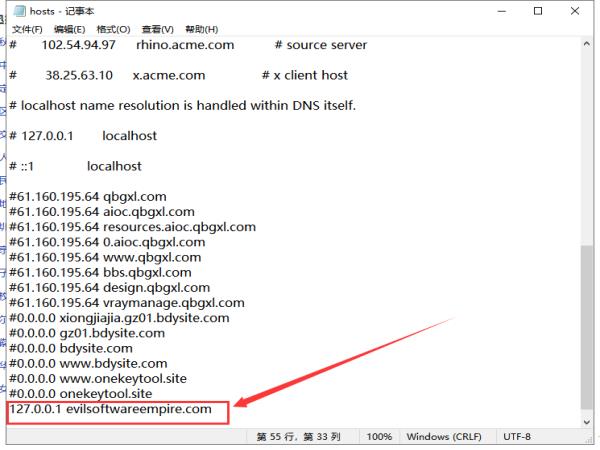Click the xiongjiajia.gz01.bdysite.com line
The height and width of the screenshot is (450, 600).
(x=119, y=318)
